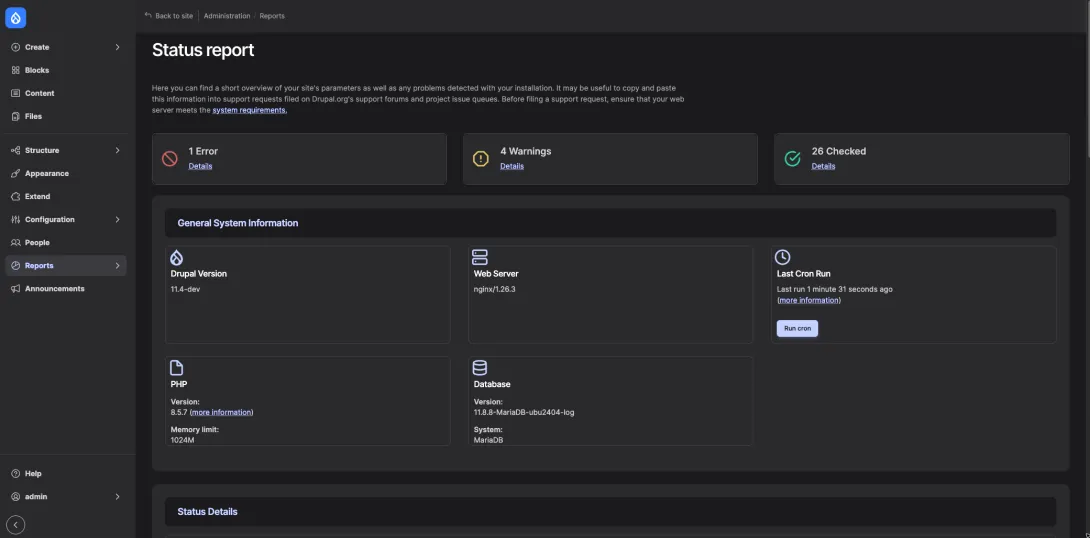Click the Web Server stack icon
The image size is (1090, 538).
tap(480, 257)
